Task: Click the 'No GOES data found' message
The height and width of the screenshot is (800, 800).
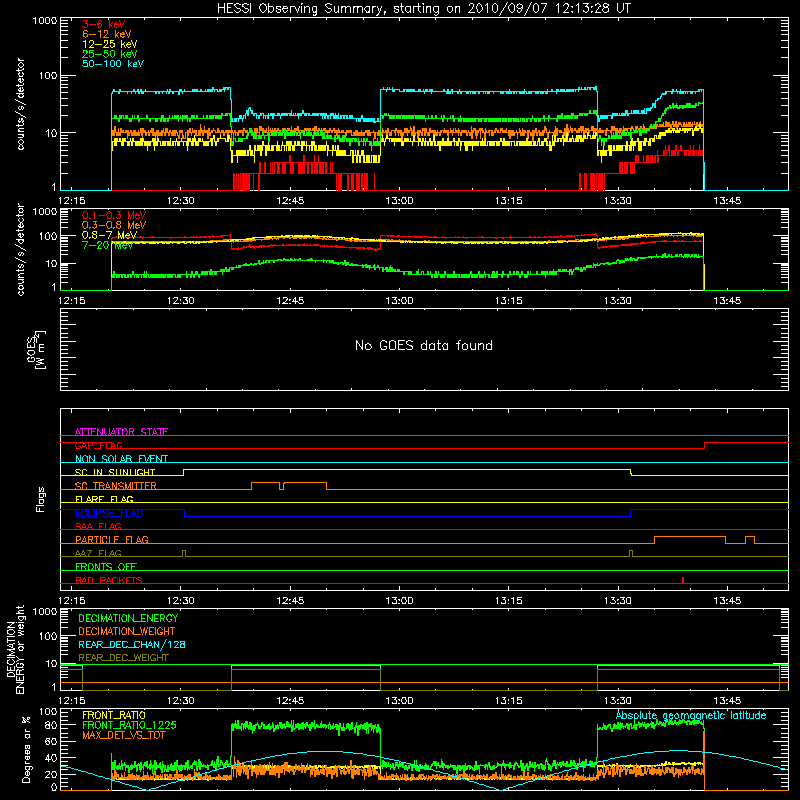Action: click(x=423, y=345)
